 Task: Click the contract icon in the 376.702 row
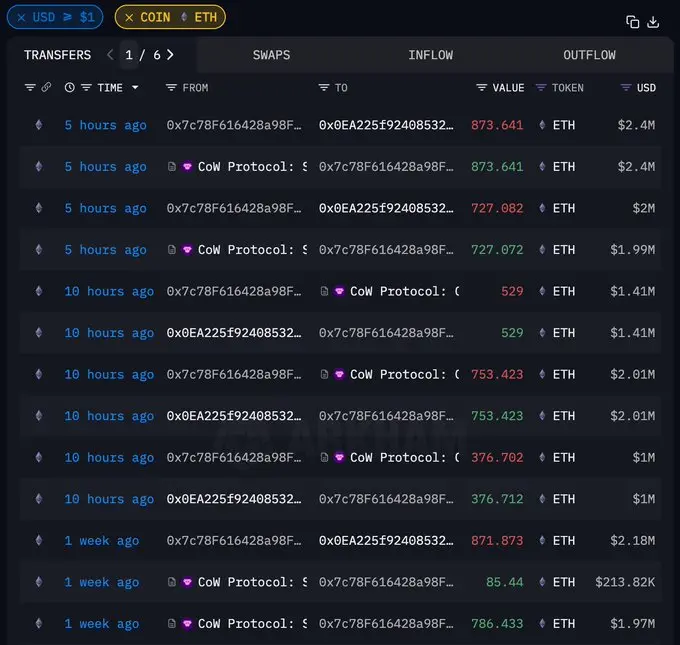click(324, 458)
